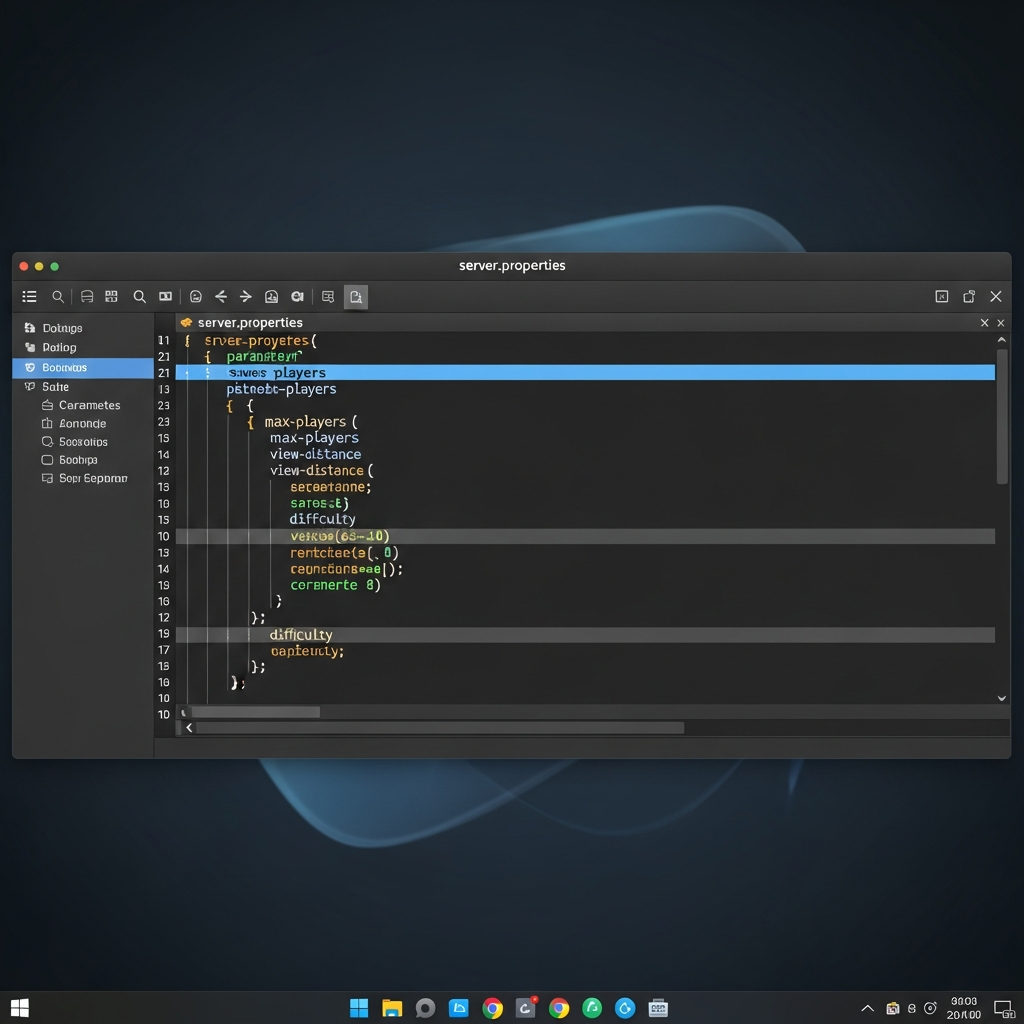Open the white Windows Start logo on the taskbar
The height and width of the screenshot is (1024, 1024).
click(x=20, y=1008)
